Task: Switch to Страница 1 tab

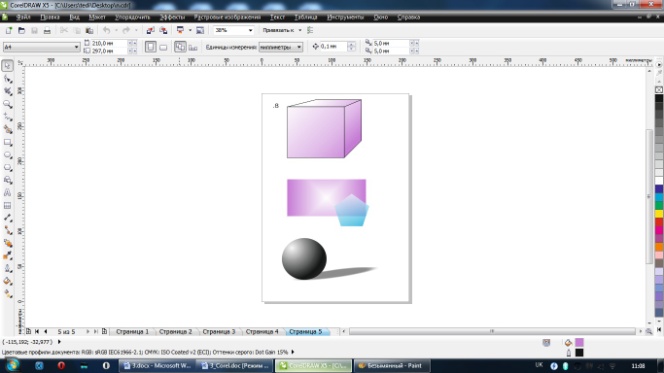Action: [133, 332]
